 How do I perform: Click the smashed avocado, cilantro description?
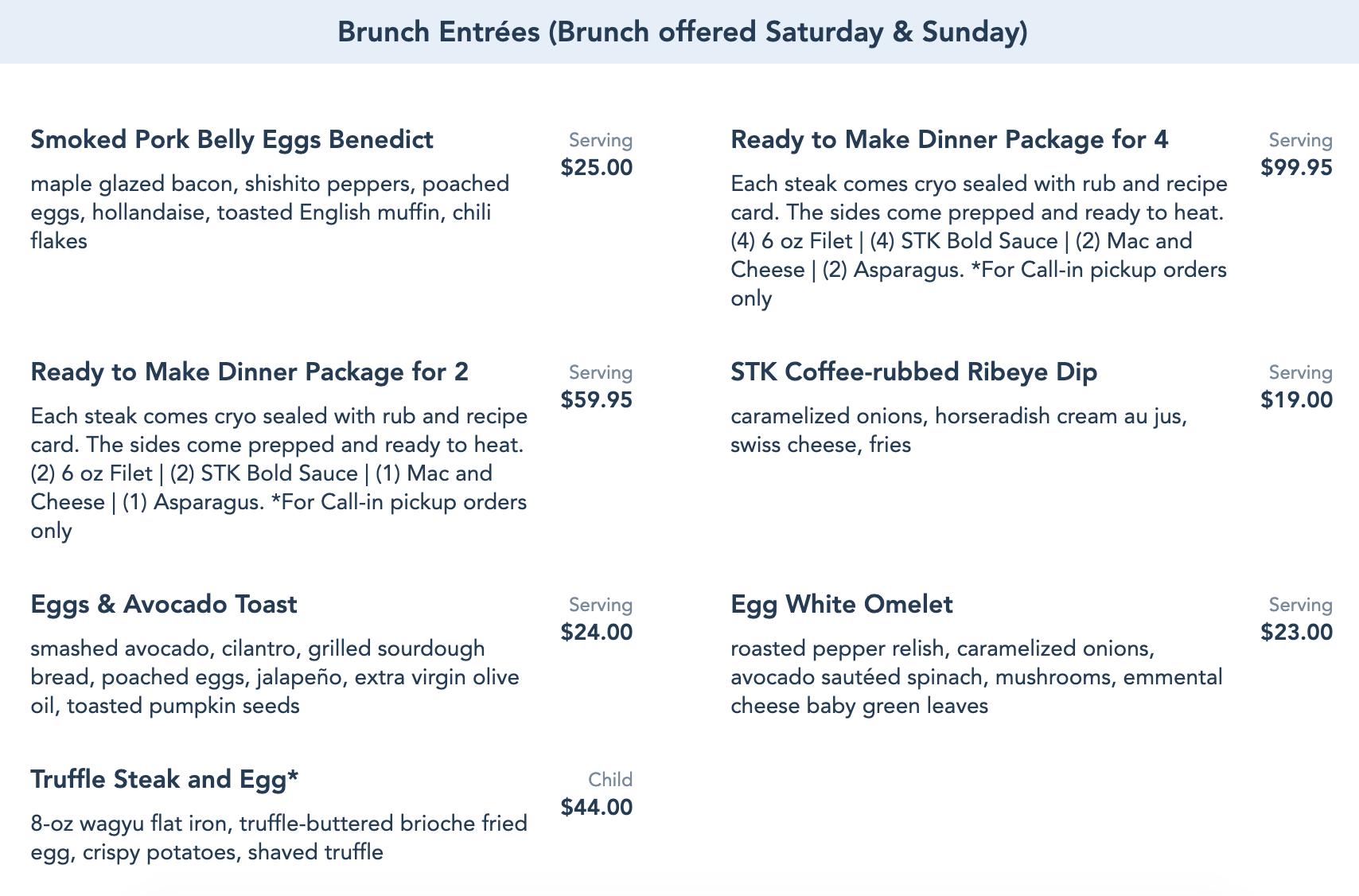click(275, 677)
